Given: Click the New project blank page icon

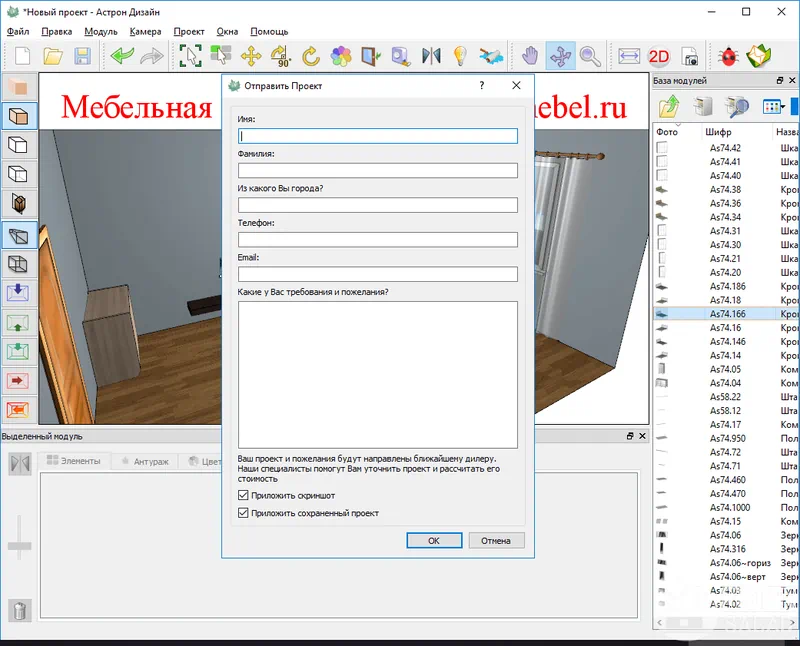Looking at the screenshot, I should 22,56.
